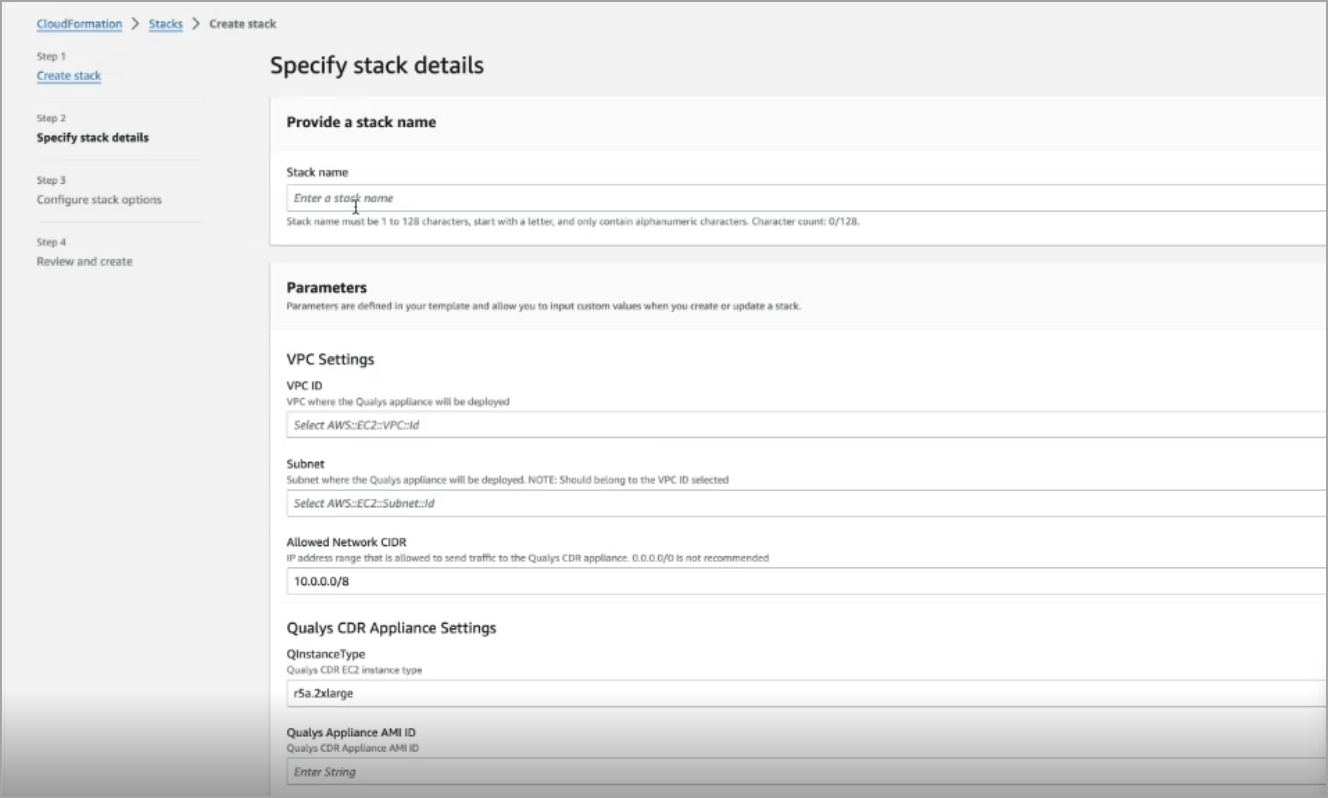The width and height of the screenshot is (1328, 798).
Task: Click the Specify stack details page title
Action: tap(377, 66)
